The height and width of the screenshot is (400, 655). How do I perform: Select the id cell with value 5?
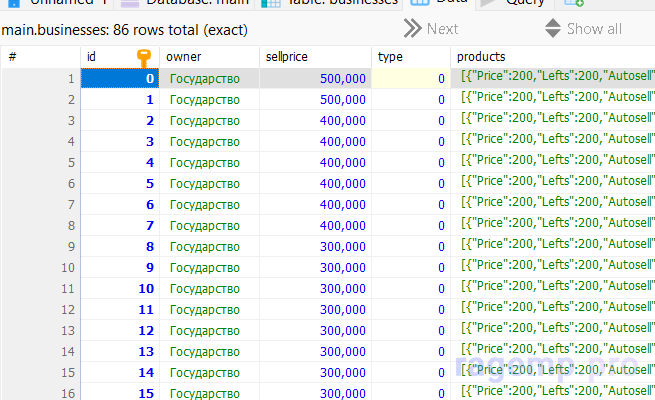point(120,183)
